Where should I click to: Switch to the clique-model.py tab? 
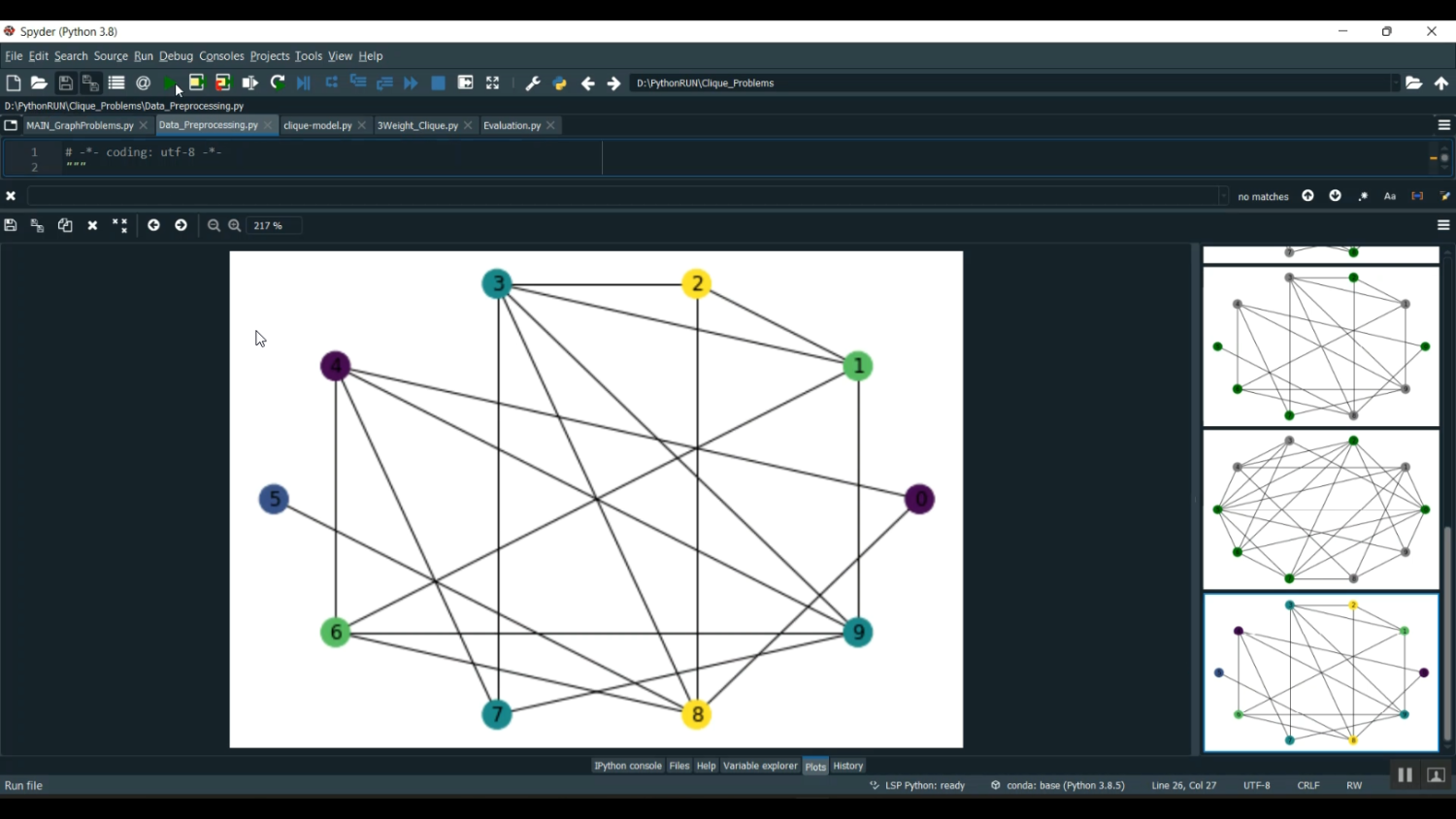[317, 126]
